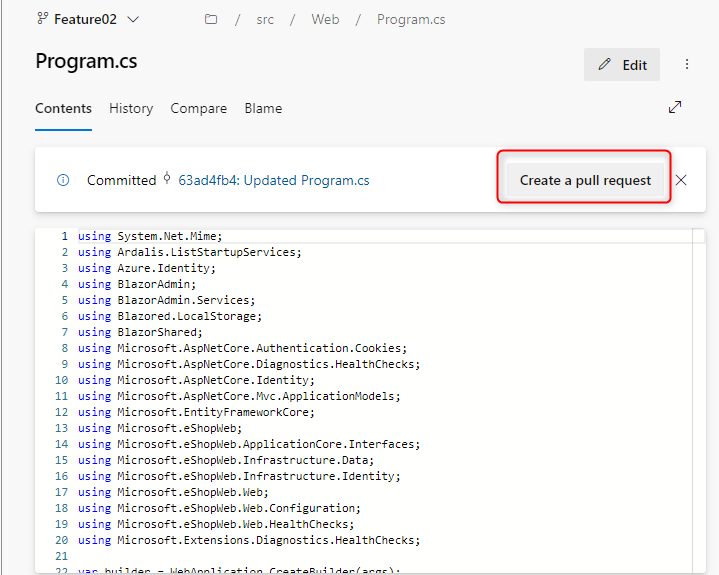Click the Program.cs breadcrumb item
This screenshot has height=575, width=719.
(411, 19)
